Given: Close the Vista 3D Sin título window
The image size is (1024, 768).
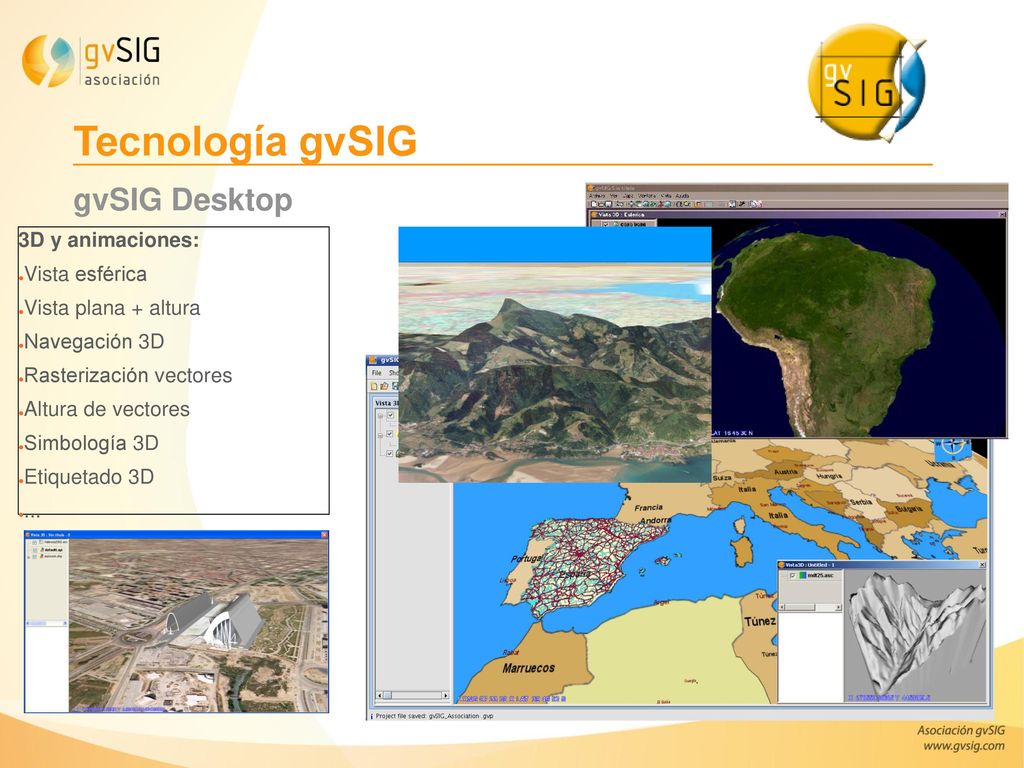Looking at the screenshot, I should point(323,535).
